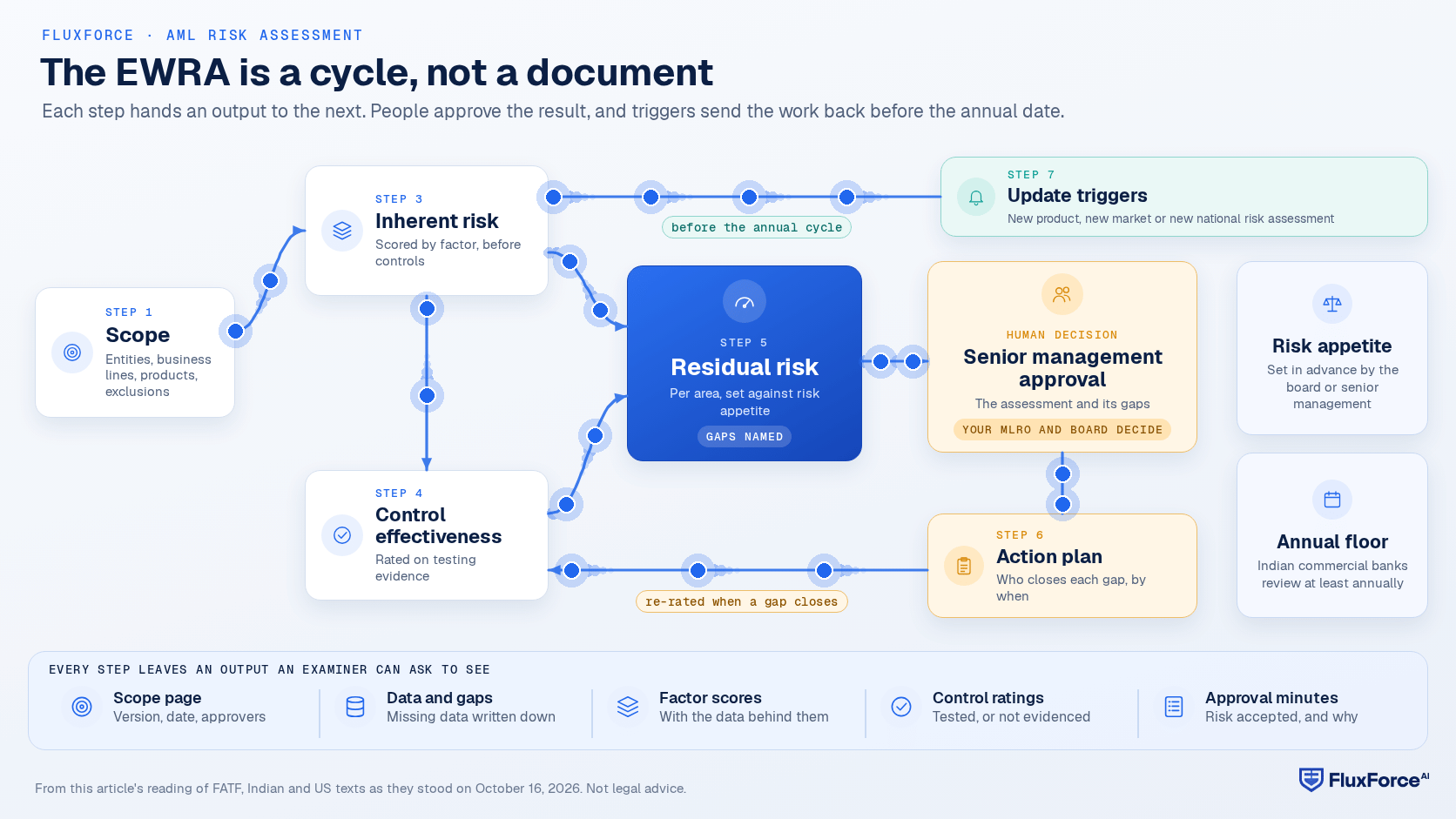1456x819 pixels.
Task: Click the calendar icon above Annual floor
Action: pos(1332,500)
